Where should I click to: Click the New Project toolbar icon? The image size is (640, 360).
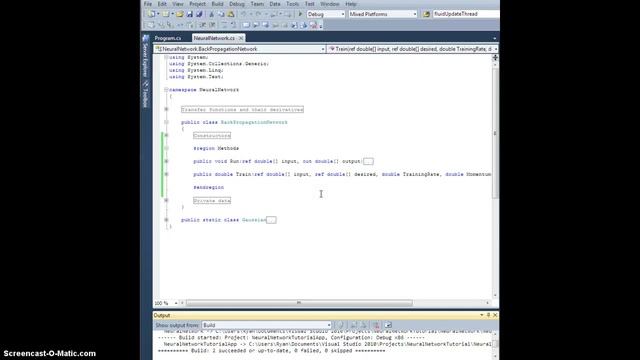(x=151, y=14)
